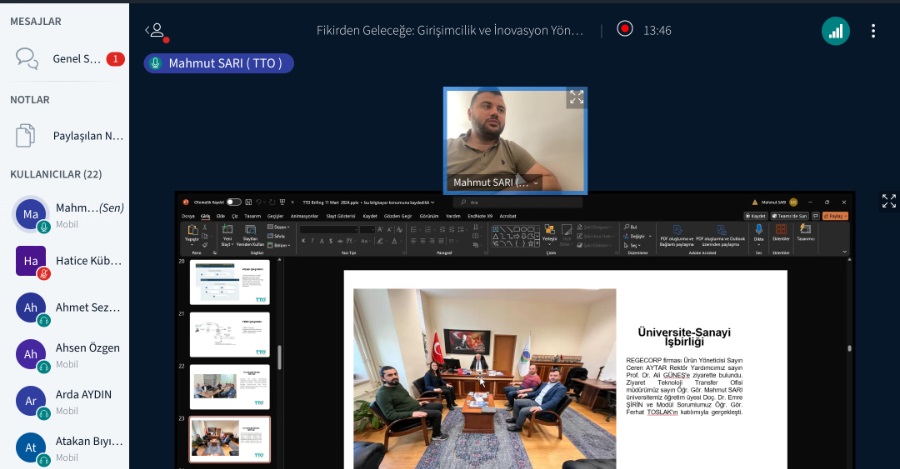
Task: Make Mahmut SARI webcam fullscreen
Action: 576,98
